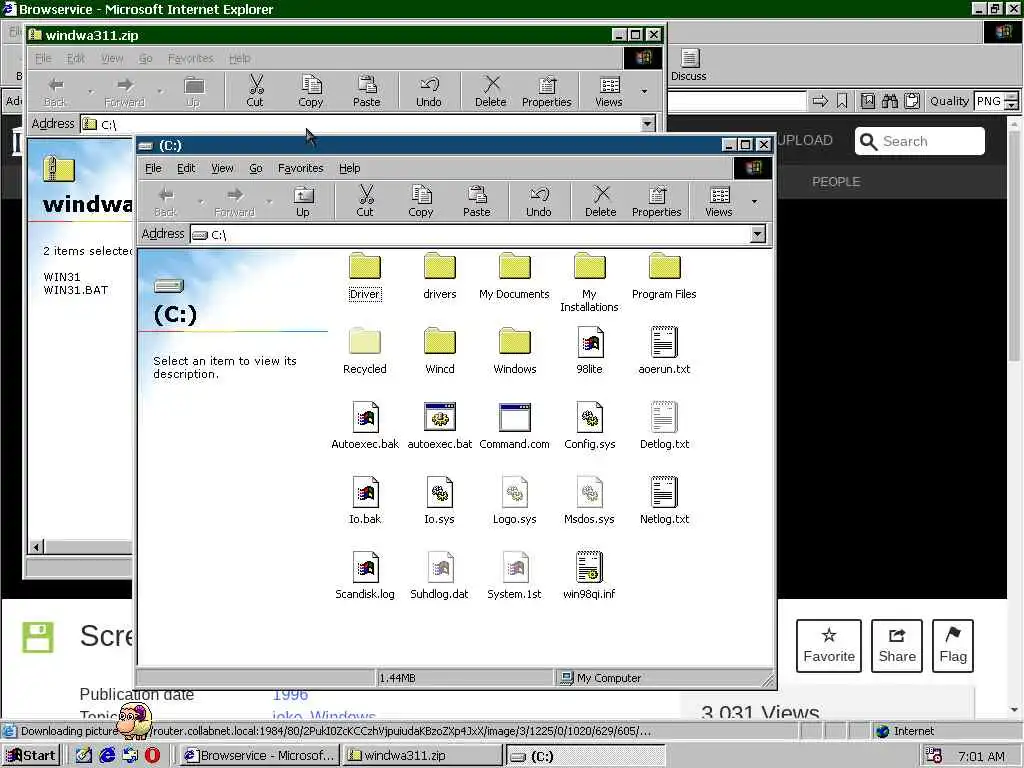Click Opera quick launch icon
Viewport: 1024px width, 768px height.
pos(152,756)
